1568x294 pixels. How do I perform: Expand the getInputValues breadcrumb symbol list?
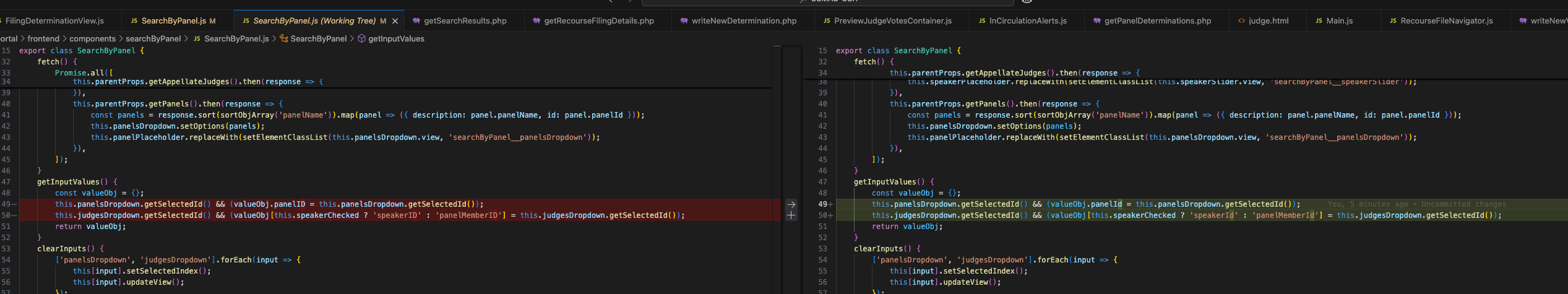pyautogui.click(x=396, y=38)
